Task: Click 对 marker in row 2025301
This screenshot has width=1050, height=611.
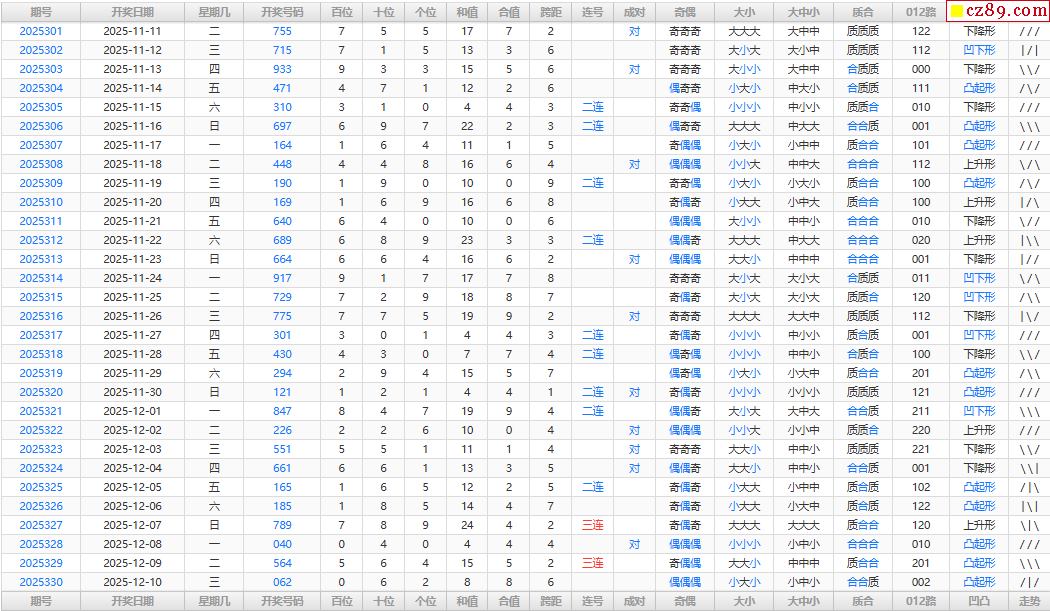Action: [x=634, y=31]
